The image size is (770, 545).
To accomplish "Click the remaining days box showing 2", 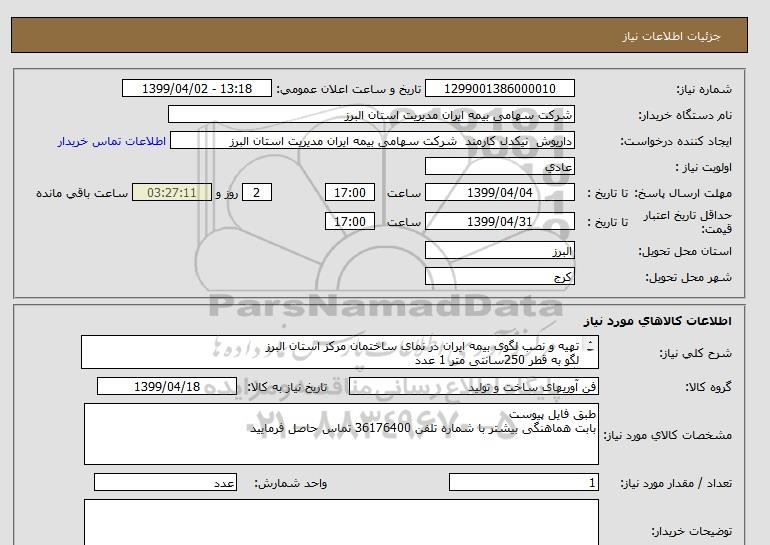I will 257,192.
